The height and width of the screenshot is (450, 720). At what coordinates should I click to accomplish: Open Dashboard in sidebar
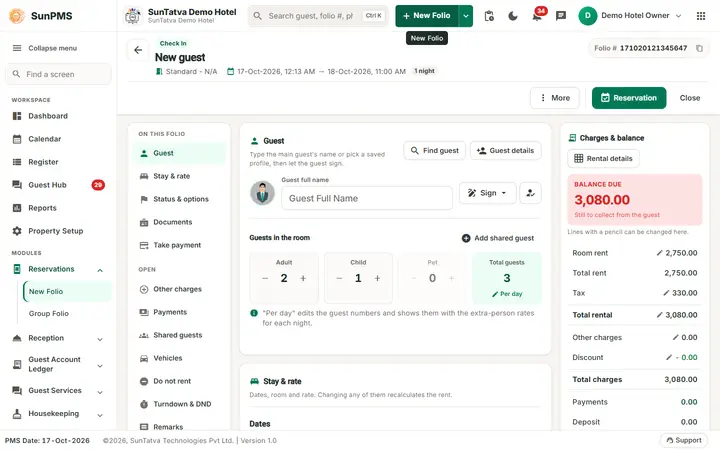click(x=58, y=116)
